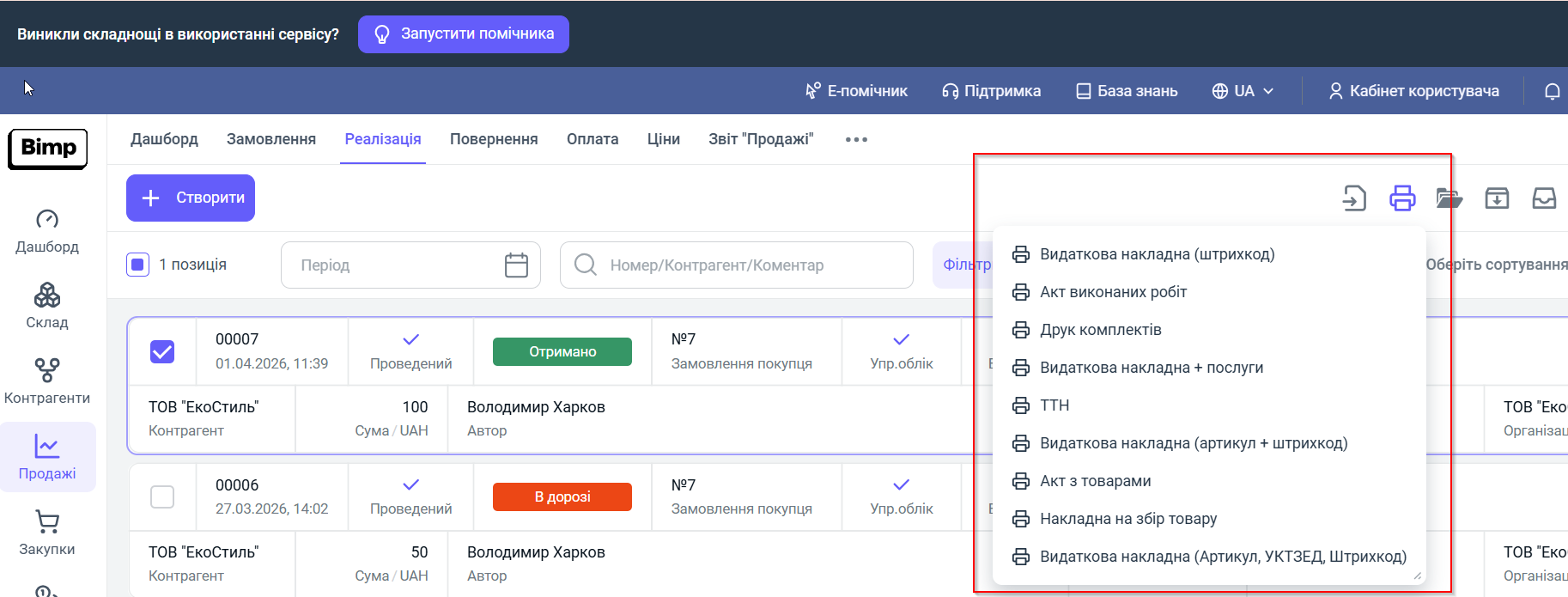Click the notification bell icon
1568x597 pixels.
(1552, 91)
